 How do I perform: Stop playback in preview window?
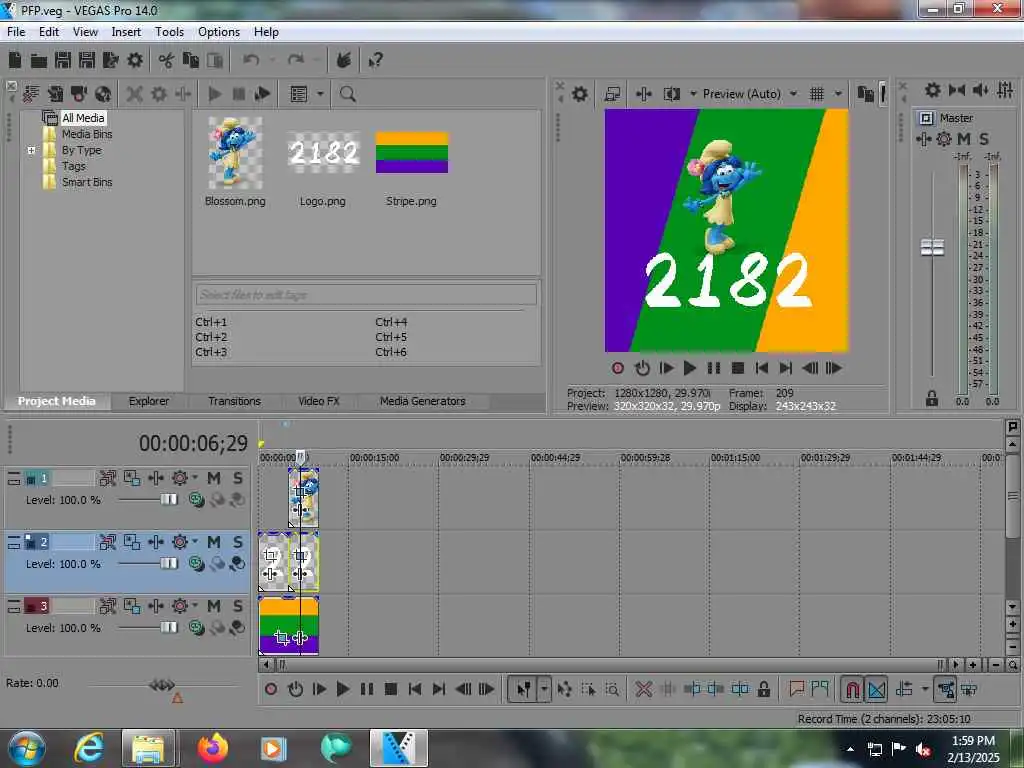coord(737,368)
